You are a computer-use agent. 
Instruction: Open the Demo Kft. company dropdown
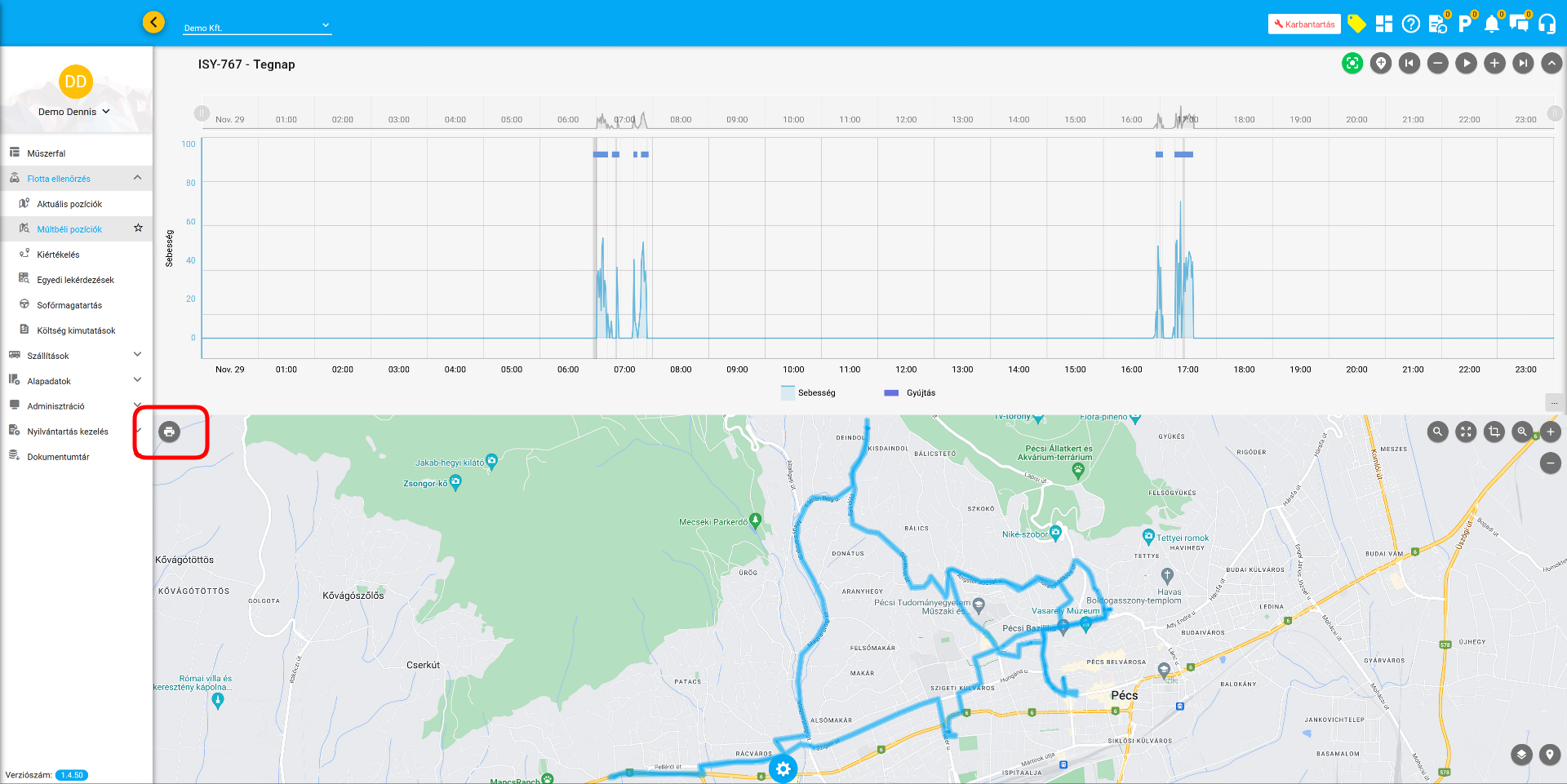(256, 27)
